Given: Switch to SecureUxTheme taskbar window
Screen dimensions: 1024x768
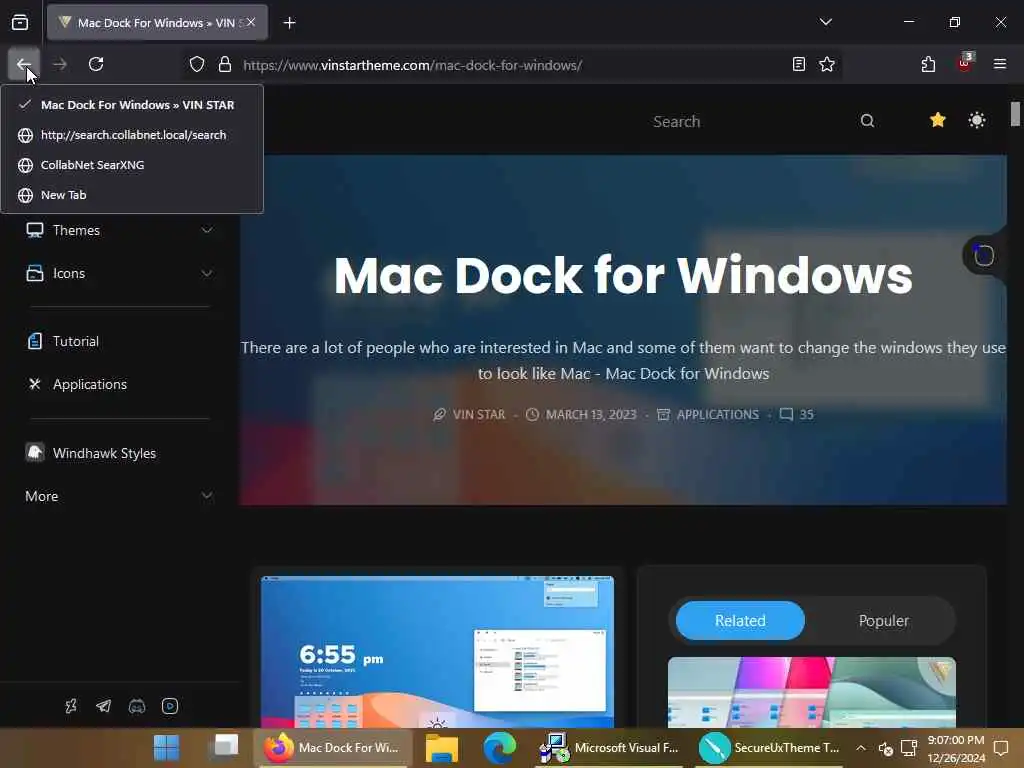Looking at the screenshot, I should click(x=771, y=748).
